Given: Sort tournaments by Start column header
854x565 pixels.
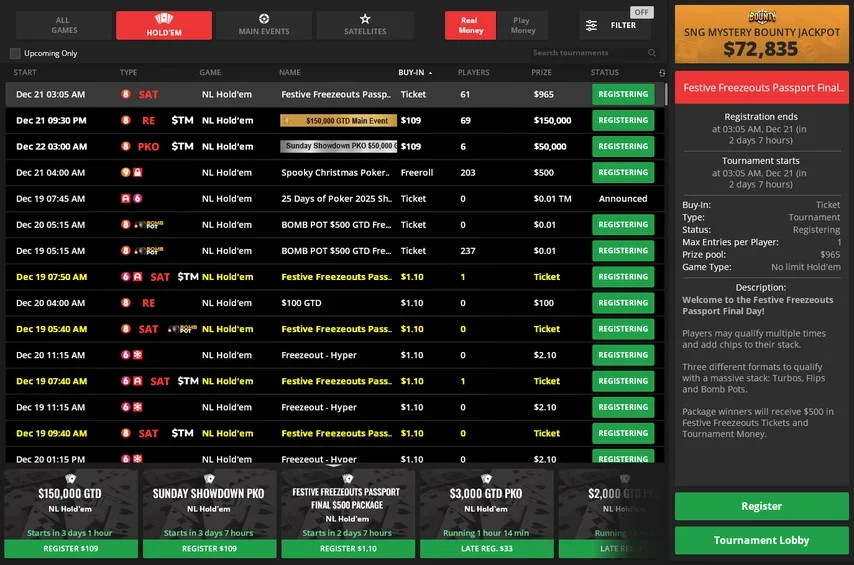Looking at the screenshot, I should pos(26,73).
